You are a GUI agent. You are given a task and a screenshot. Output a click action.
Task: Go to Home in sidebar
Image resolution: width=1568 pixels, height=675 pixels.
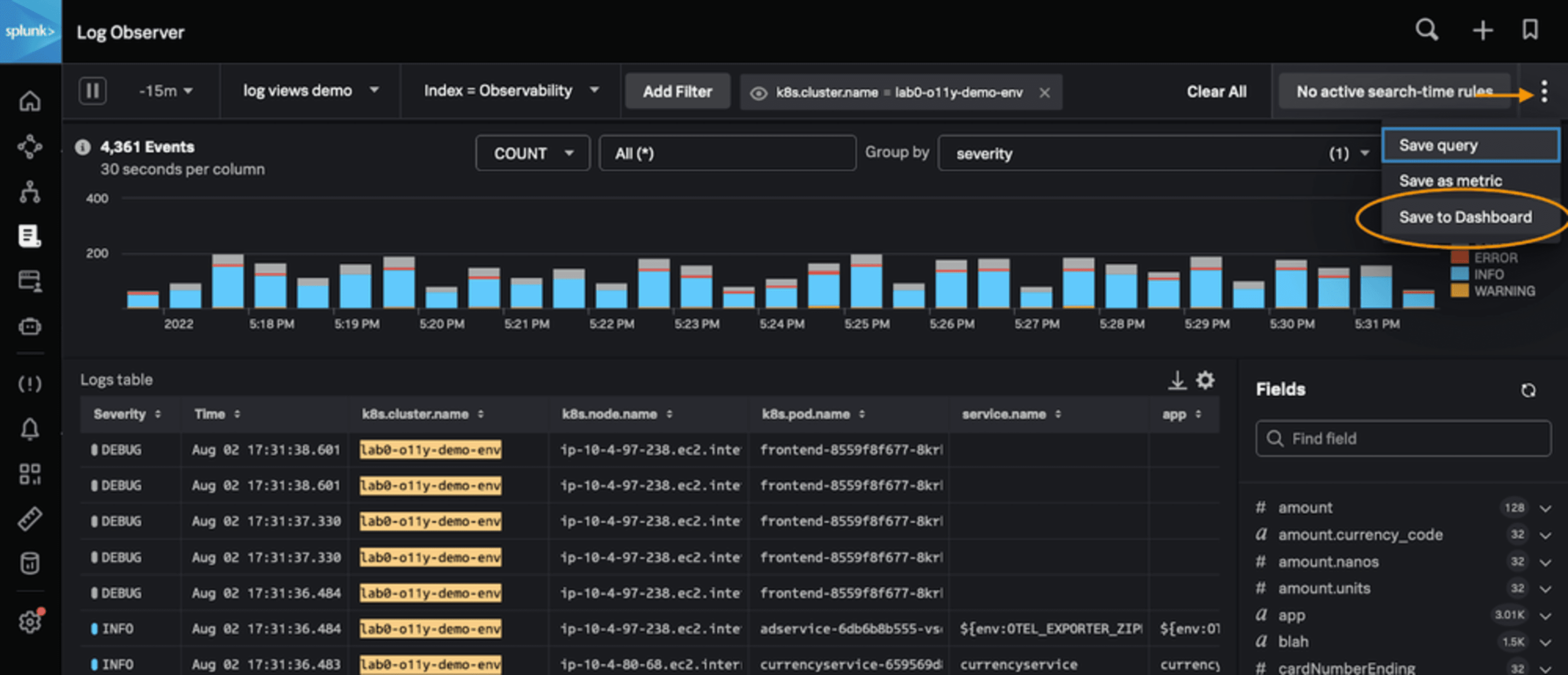click(x=29, y=101)
